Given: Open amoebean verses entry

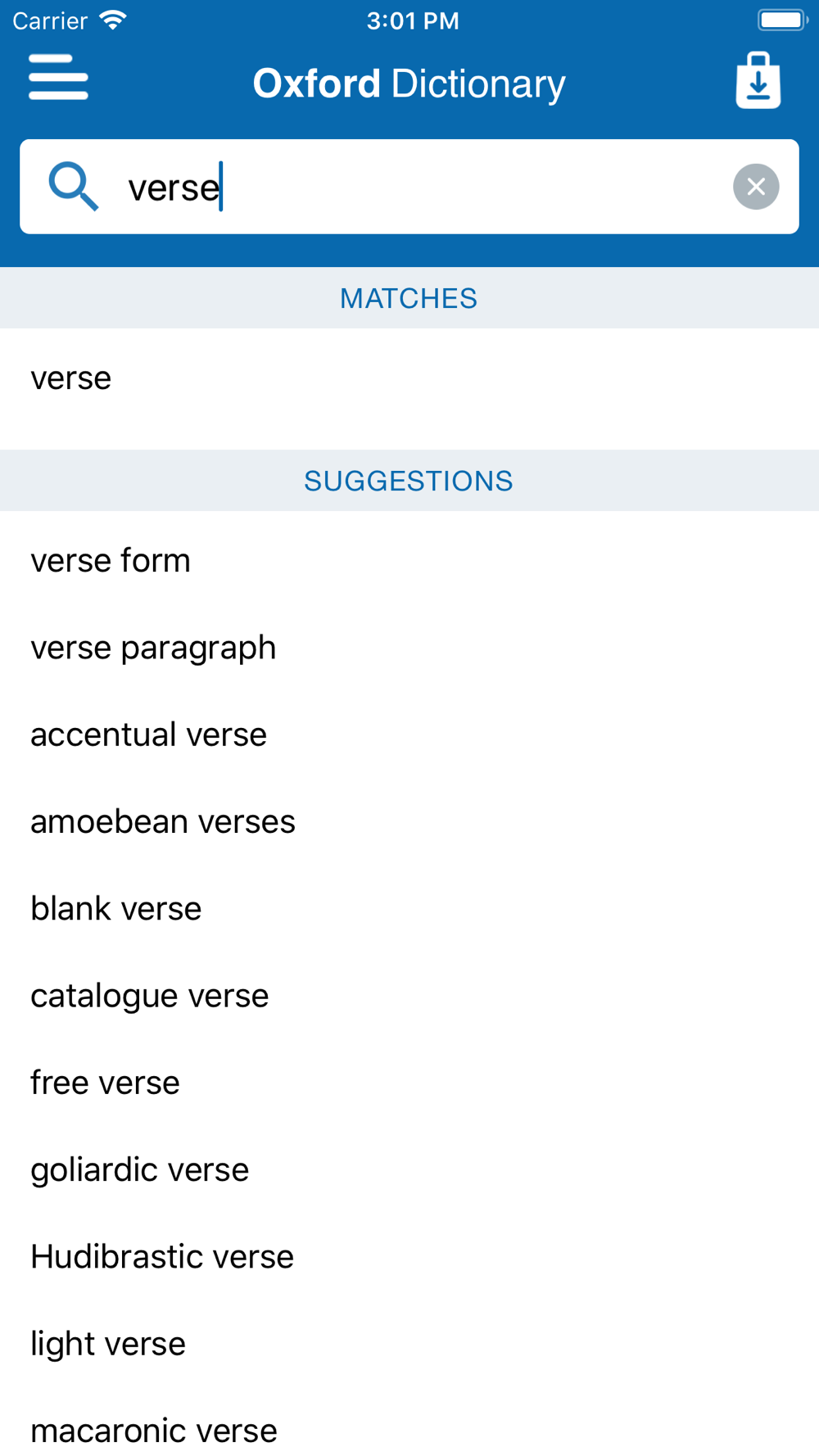Looking at the screenshot, I should click(409, 821).
